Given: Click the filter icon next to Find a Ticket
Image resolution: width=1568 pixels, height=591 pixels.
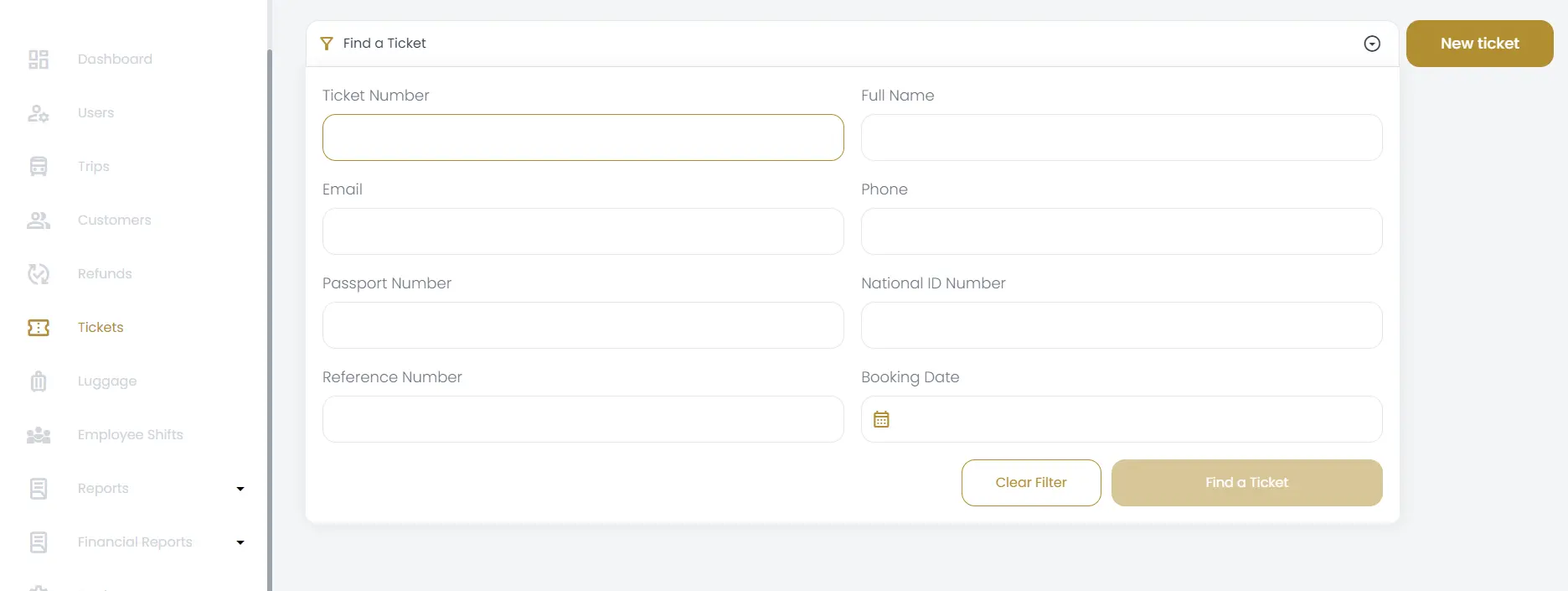Looking at the screenshot, I should coord(327,43).
